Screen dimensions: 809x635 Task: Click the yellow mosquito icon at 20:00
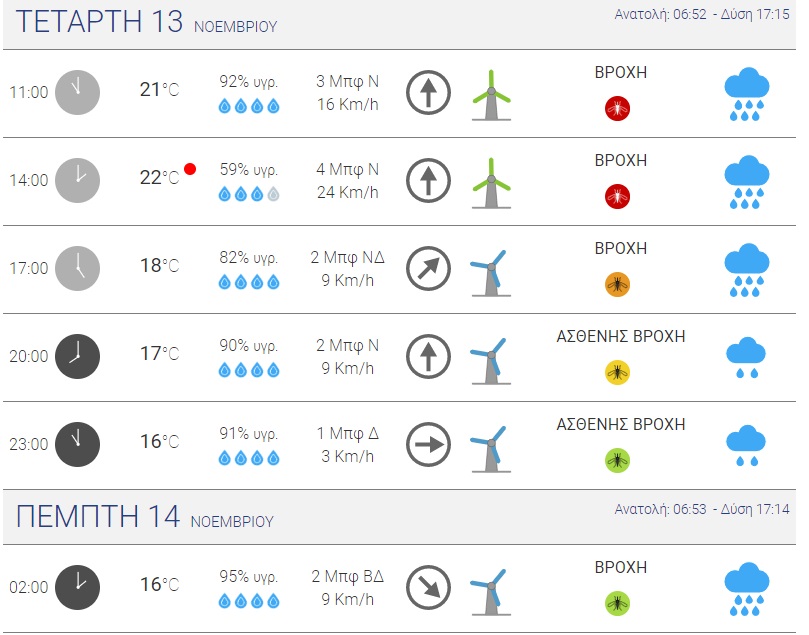(x=617, y=372)
